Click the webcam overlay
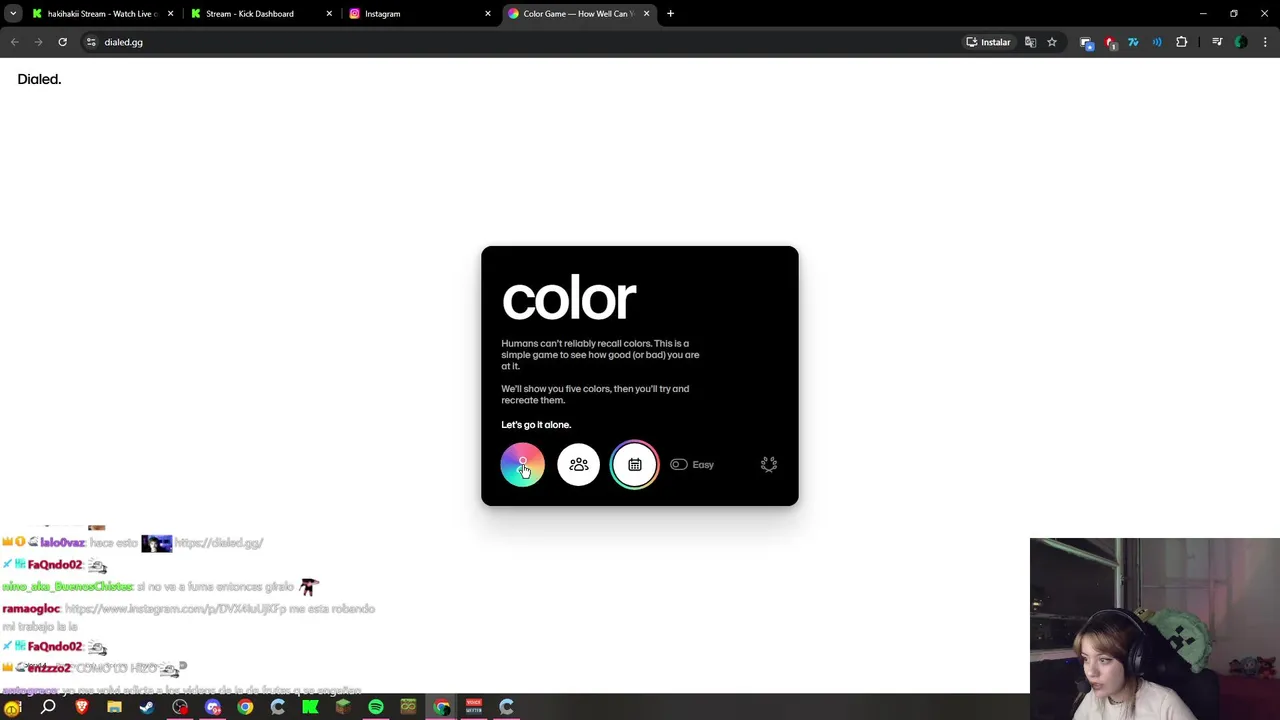The image size is (1280, 720). point(1155,629)
